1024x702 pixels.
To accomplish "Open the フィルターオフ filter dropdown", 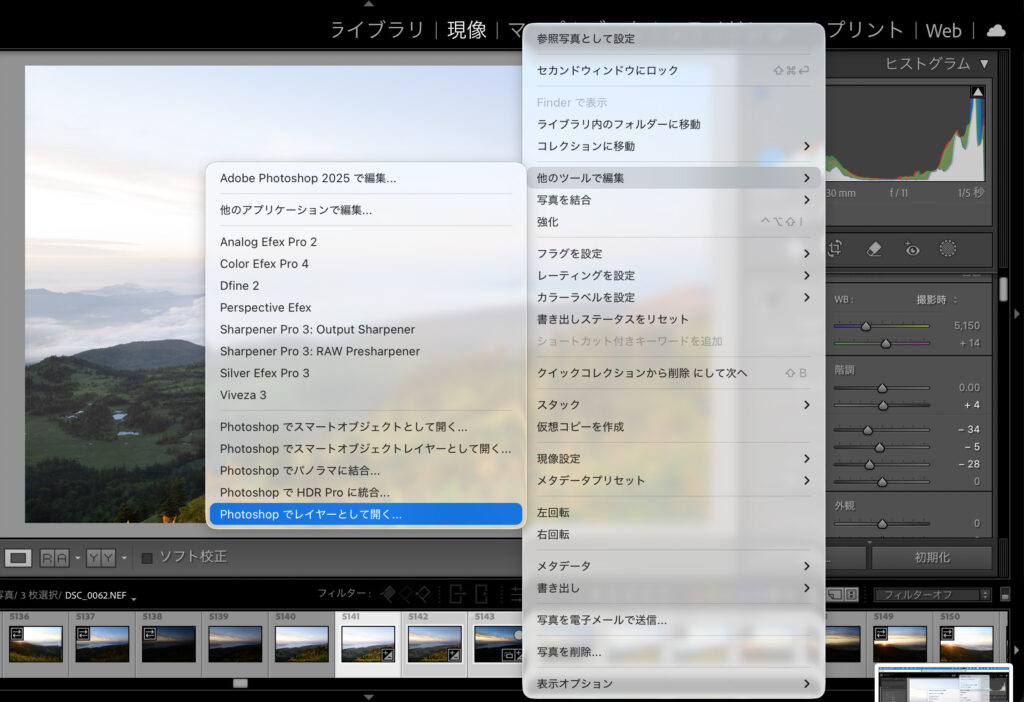I will [x=932, y=594].
